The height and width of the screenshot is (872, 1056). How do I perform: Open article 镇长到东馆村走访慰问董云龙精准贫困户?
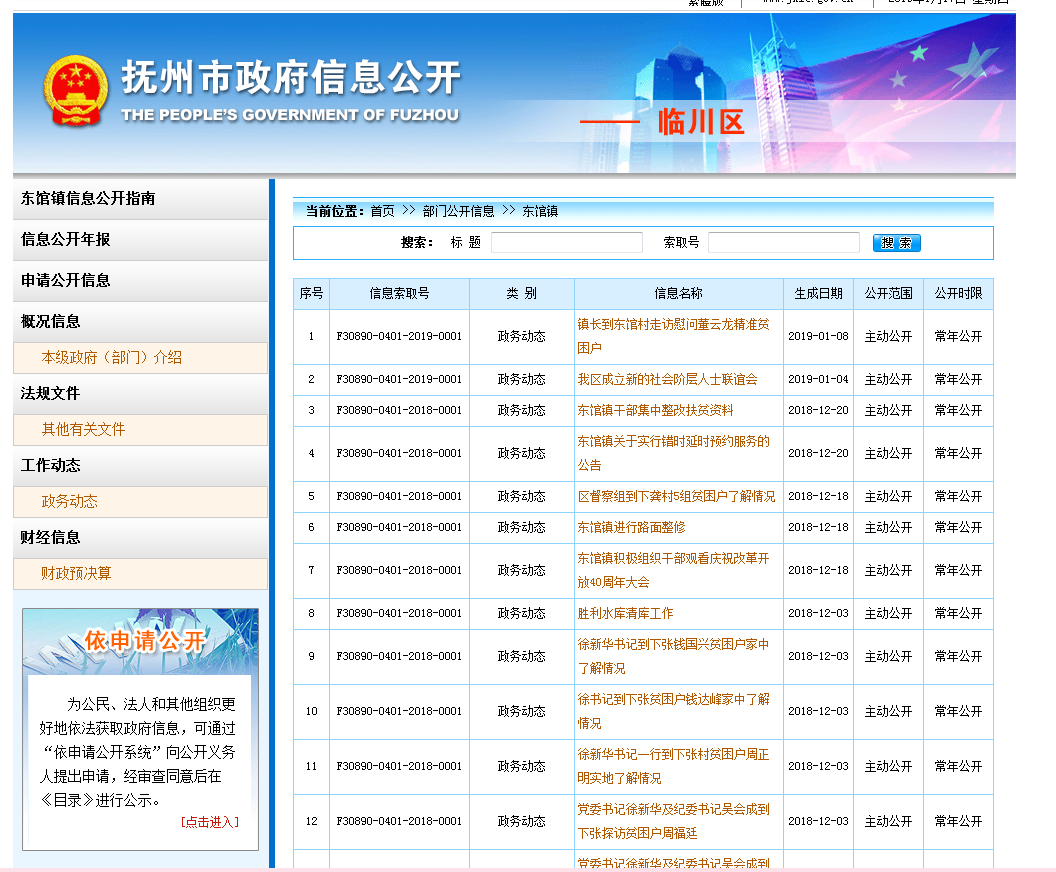pos(673,336)
